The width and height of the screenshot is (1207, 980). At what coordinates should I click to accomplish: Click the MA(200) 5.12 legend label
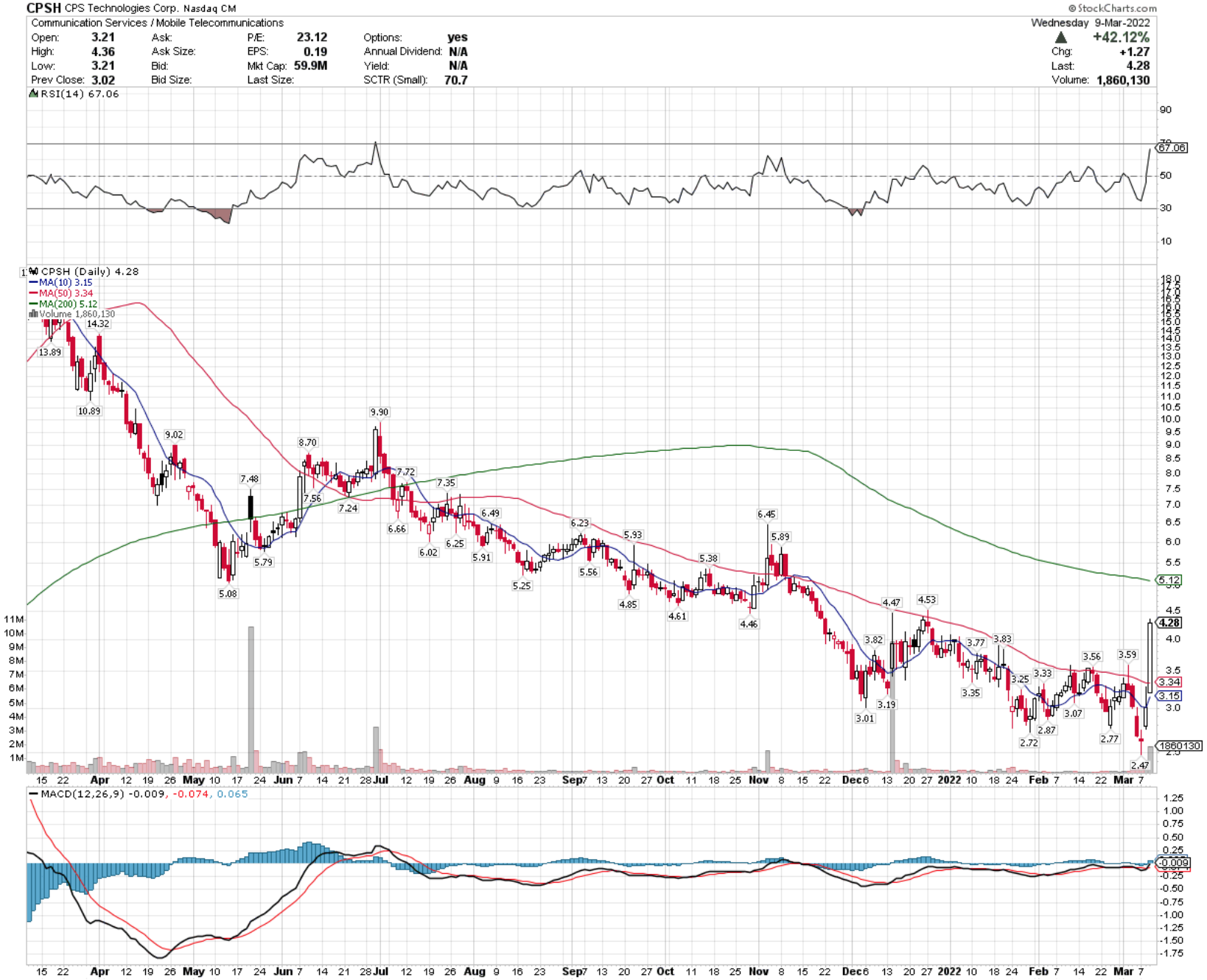point(68,304)
